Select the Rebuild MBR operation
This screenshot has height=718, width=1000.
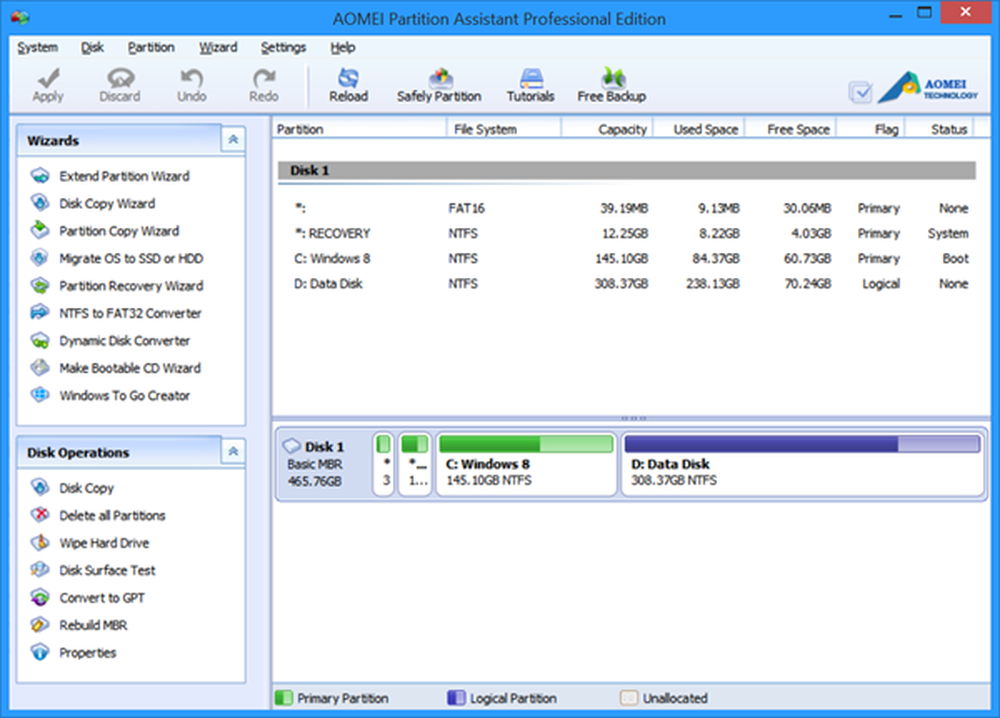pos(93,625)
